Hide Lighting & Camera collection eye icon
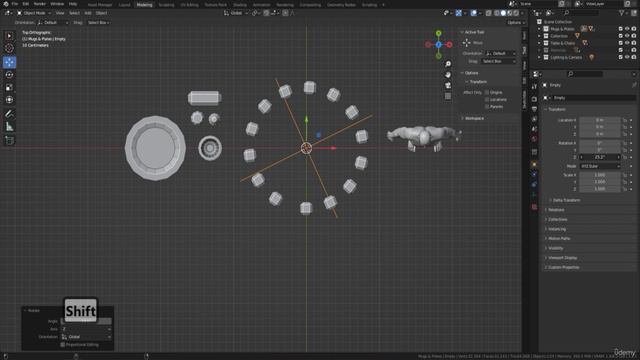 (x=627, y=58)
